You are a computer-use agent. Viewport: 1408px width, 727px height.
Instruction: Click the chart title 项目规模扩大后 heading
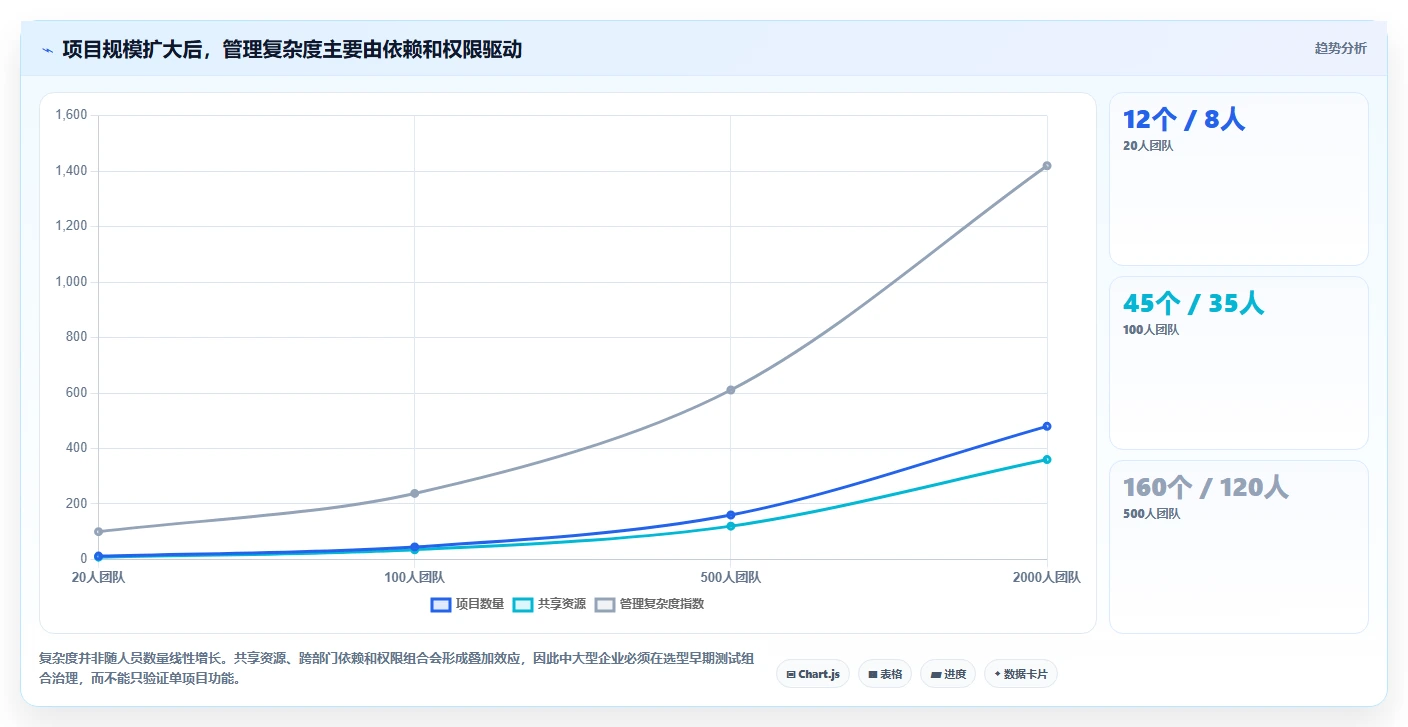pyautogui.click(x=292, y=49)
